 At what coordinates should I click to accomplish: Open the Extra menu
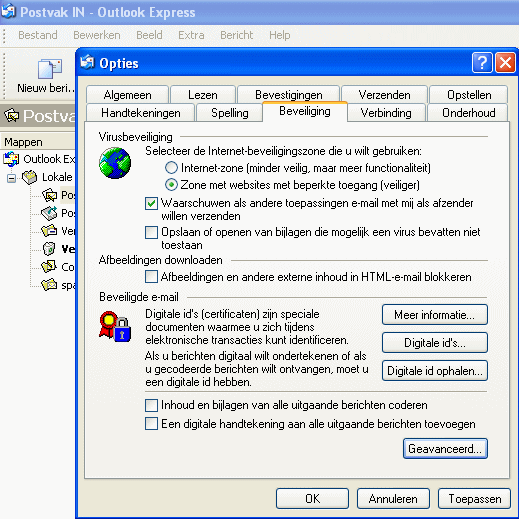point(191,35)
